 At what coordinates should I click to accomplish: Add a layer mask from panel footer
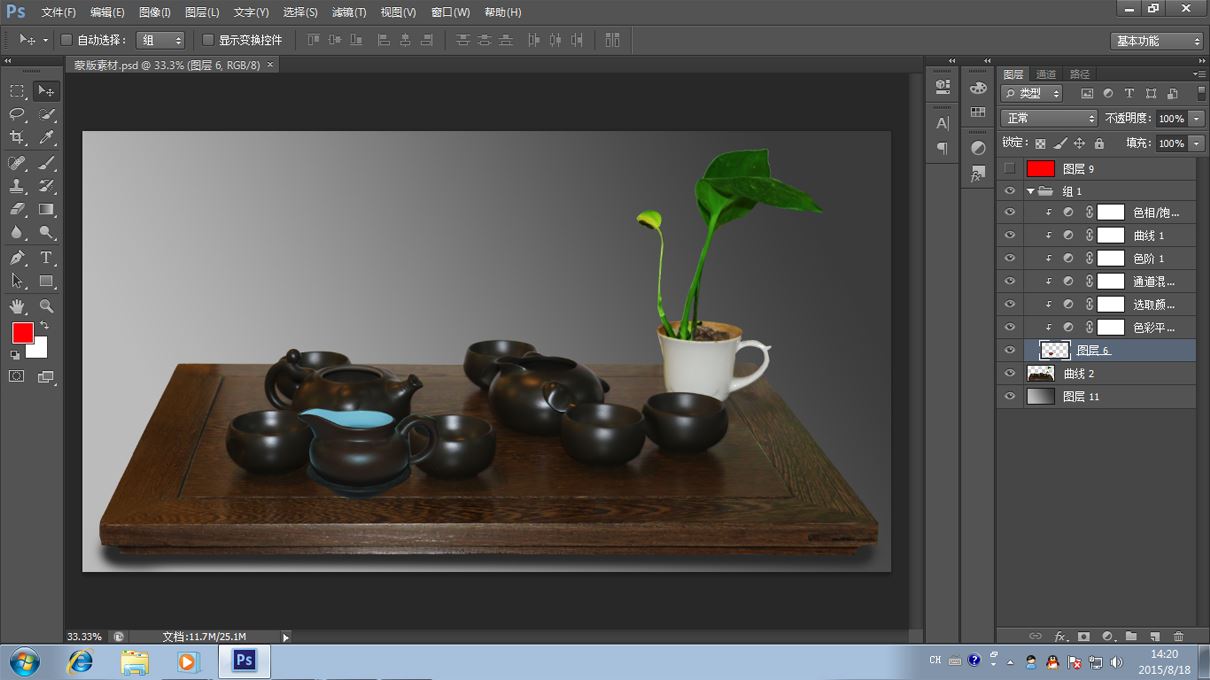(x=1083, y=636)
